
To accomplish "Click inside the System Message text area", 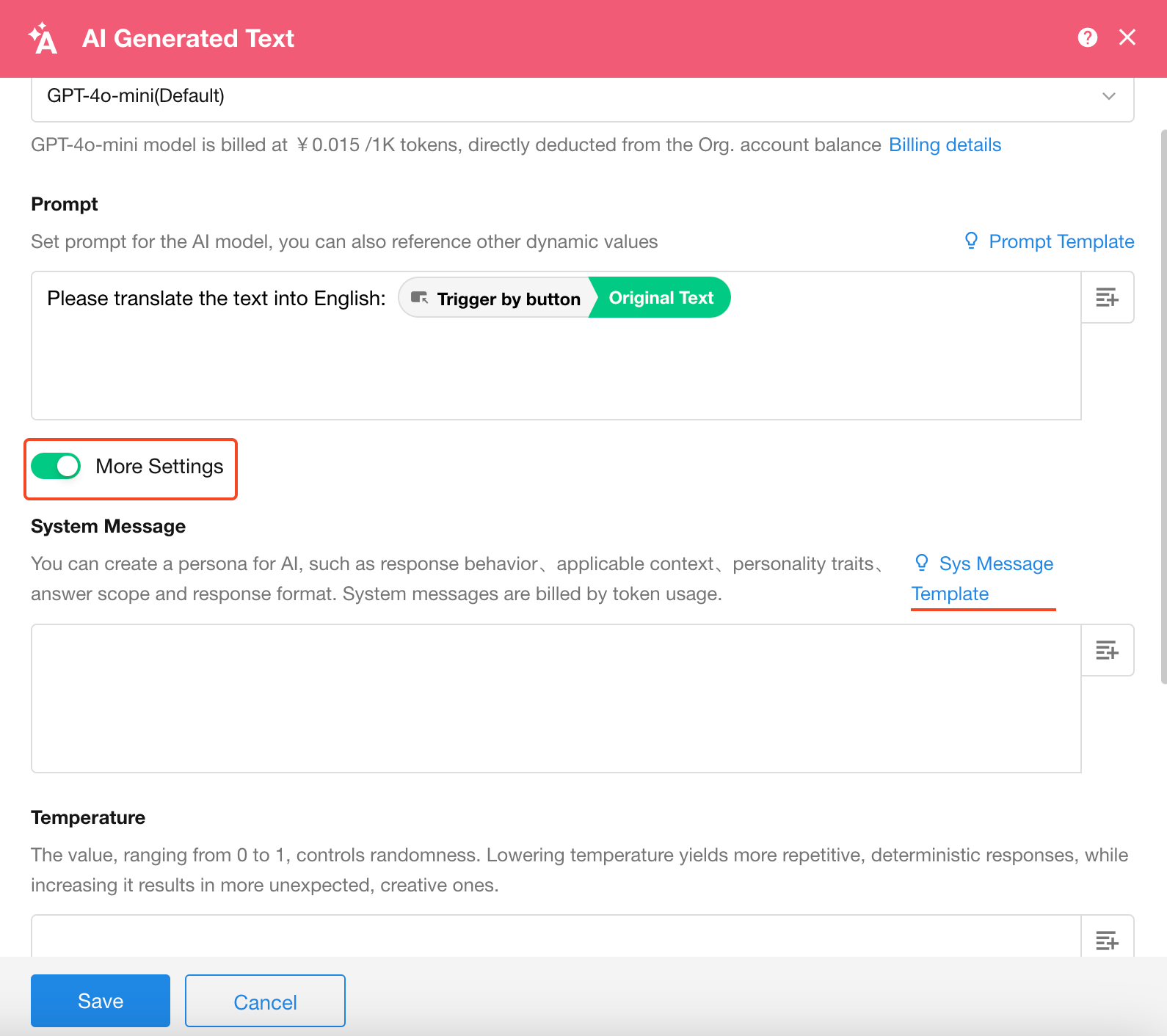I will pyautogui.click(x=556, y=698).
